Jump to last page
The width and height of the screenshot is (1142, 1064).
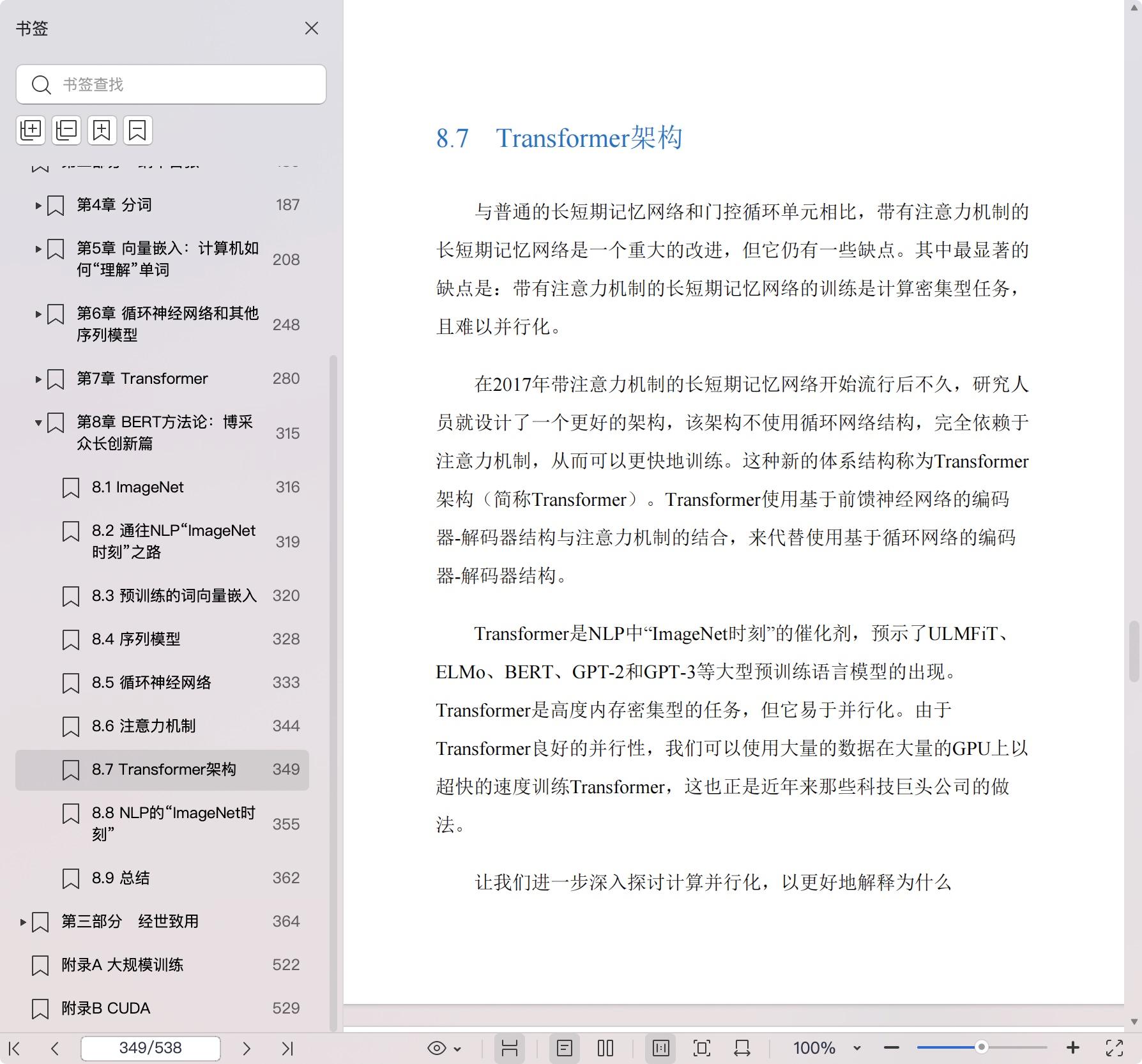coord(287,1048)
